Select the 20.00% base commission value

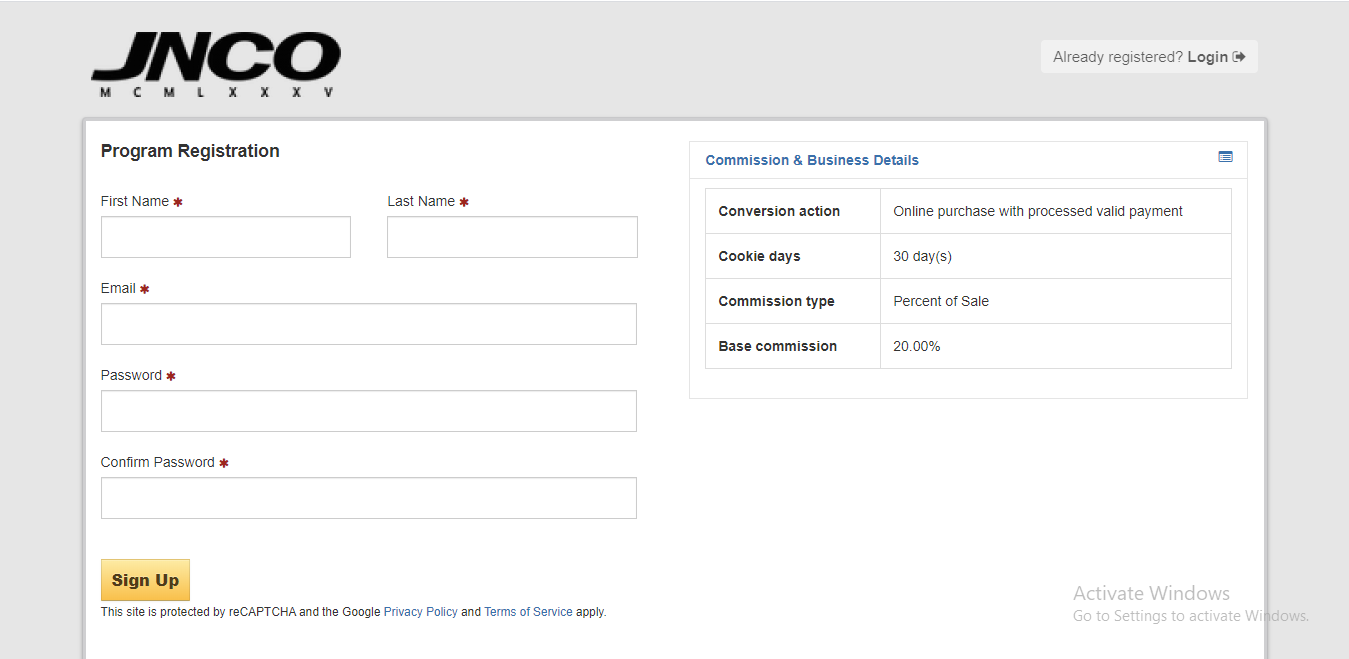(917, 346)
